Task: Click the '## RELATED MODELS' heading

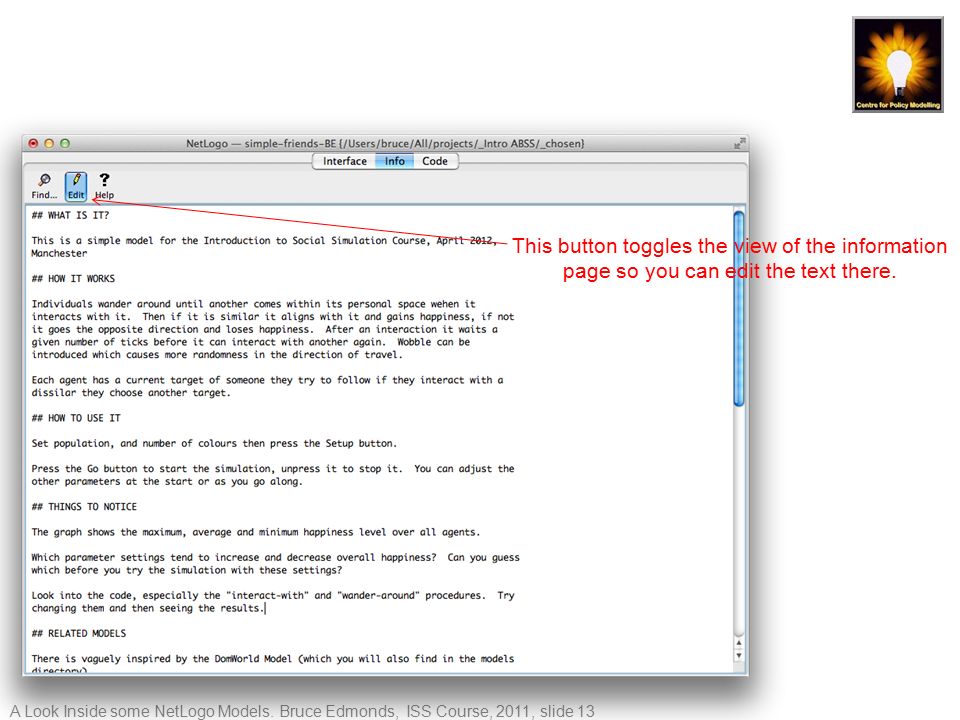Action: pyautogui.click(x=79, y=634)
